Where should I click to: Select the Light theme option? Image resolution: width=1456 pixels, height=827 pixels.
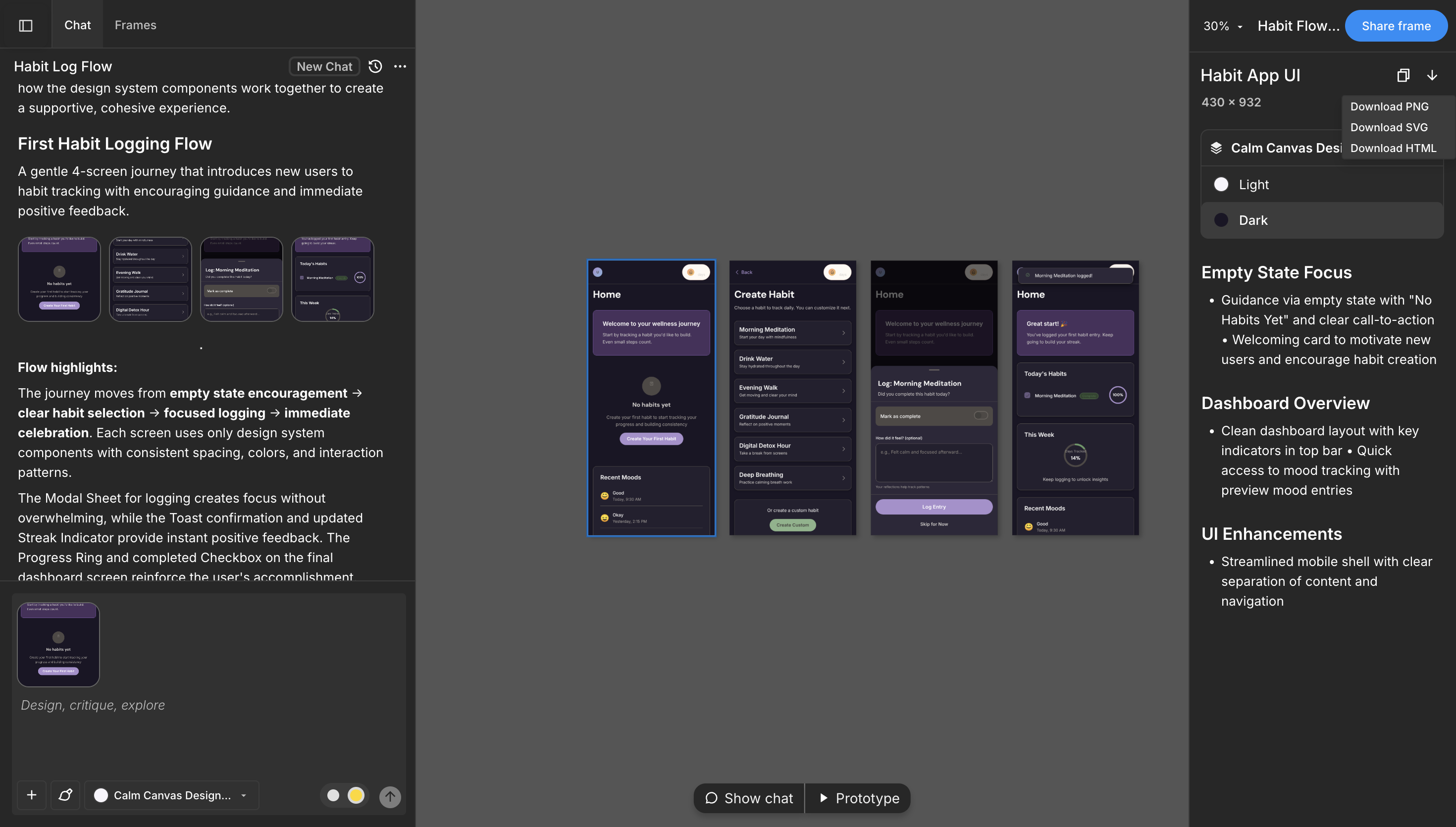click(1254, 184)
